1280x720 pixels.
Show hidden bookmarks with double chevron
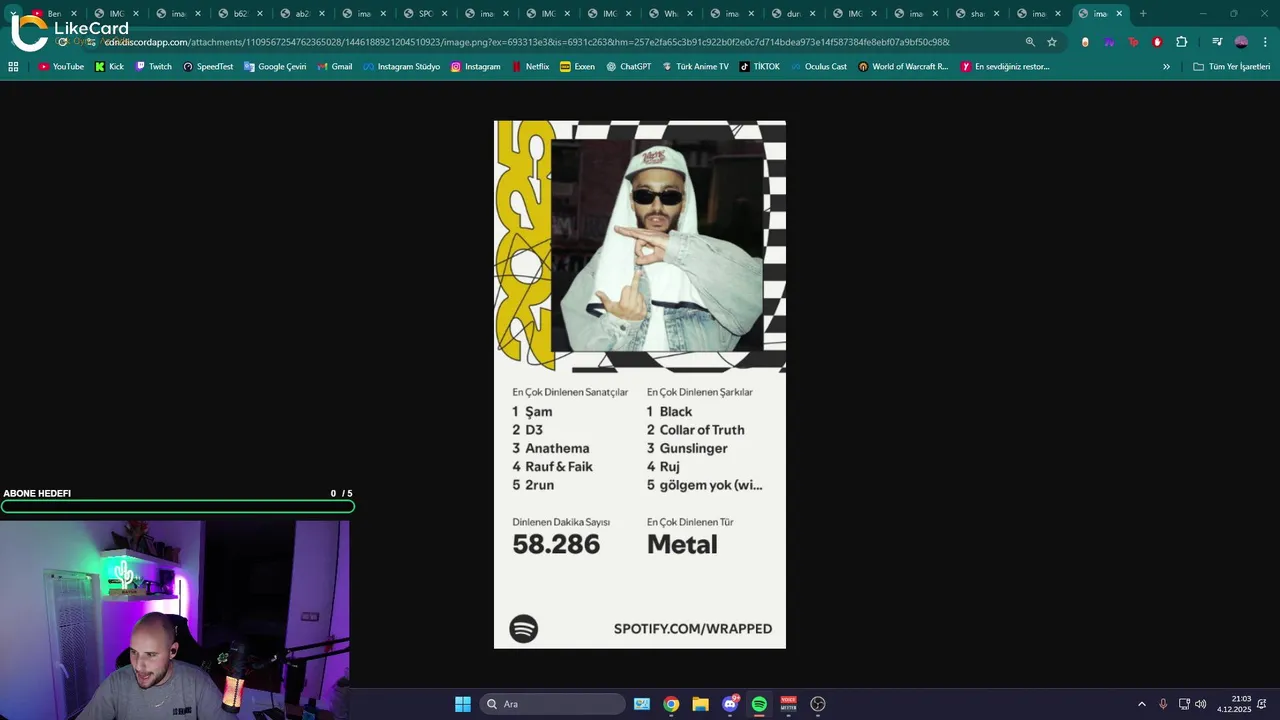click(x=1166, y=67)
